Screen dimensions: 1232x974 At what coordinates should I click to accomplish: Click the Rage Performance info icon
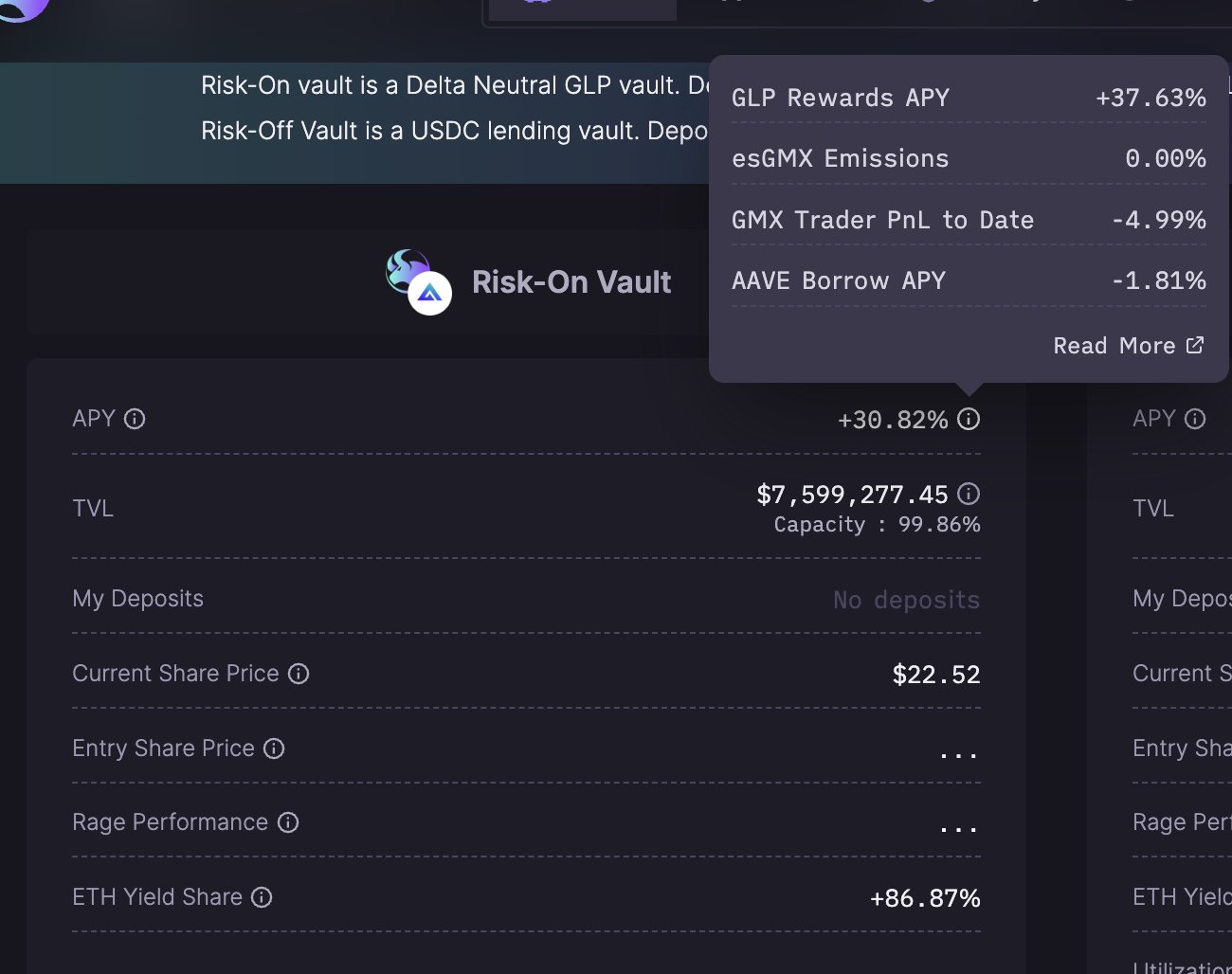288,822
